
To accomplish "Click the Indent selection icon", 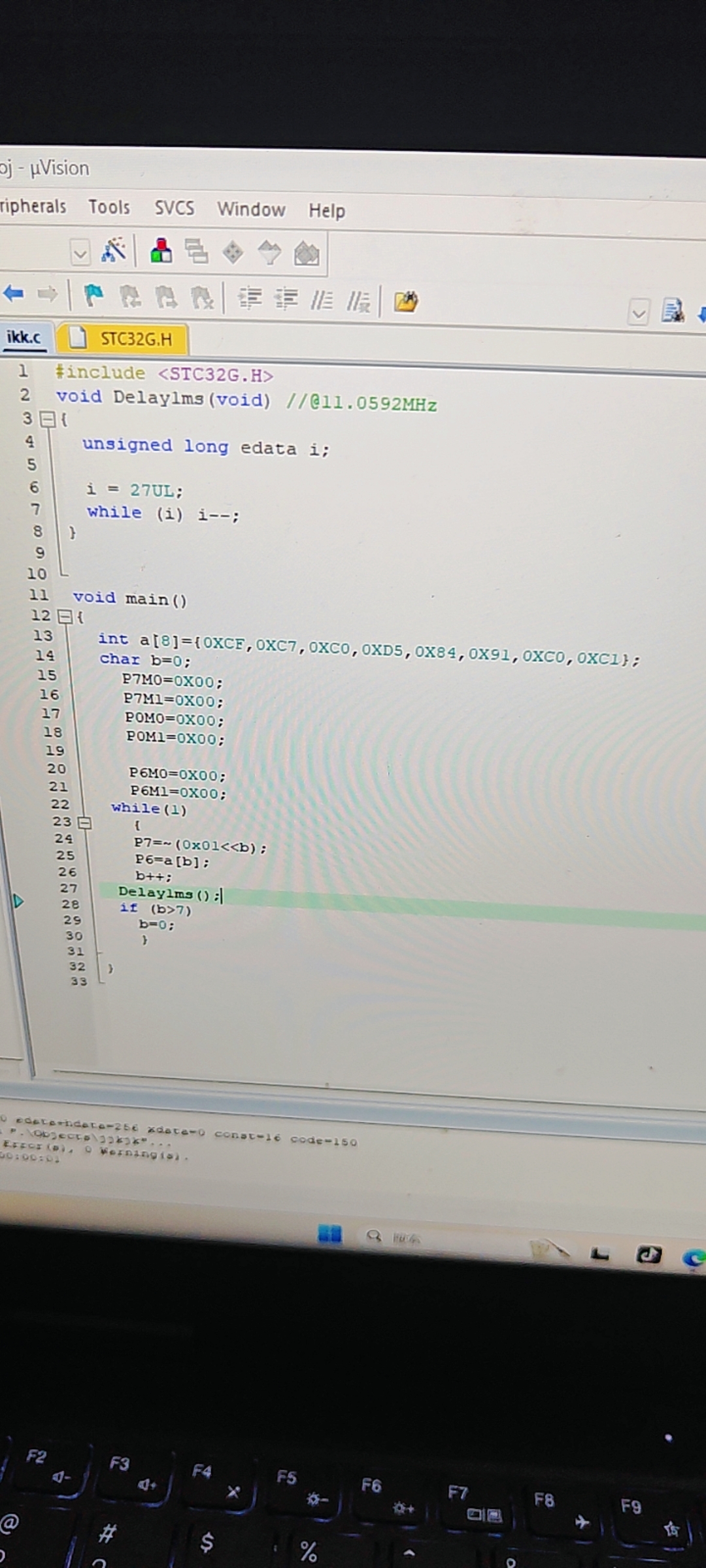I will click(250, 299).
